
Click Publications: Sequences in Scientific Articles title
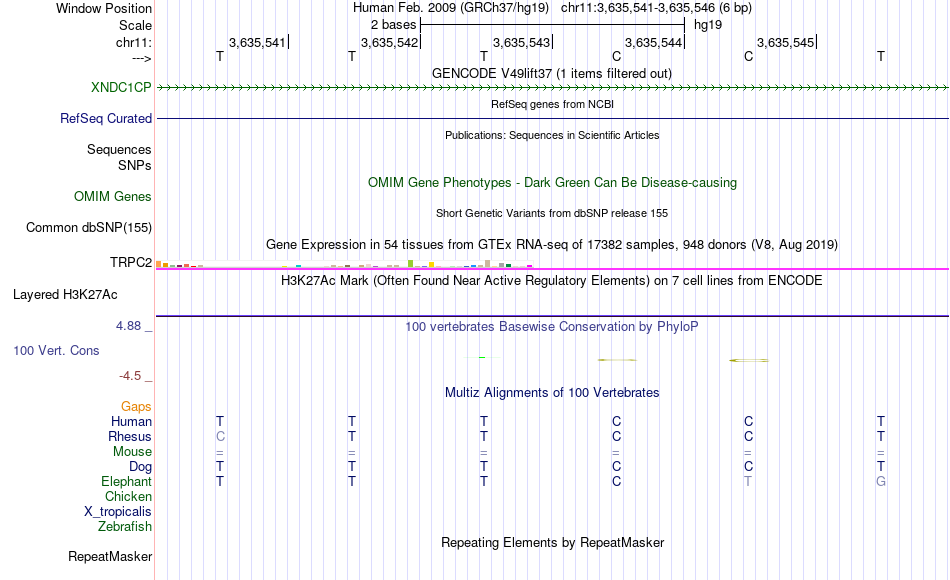[552, 135]
